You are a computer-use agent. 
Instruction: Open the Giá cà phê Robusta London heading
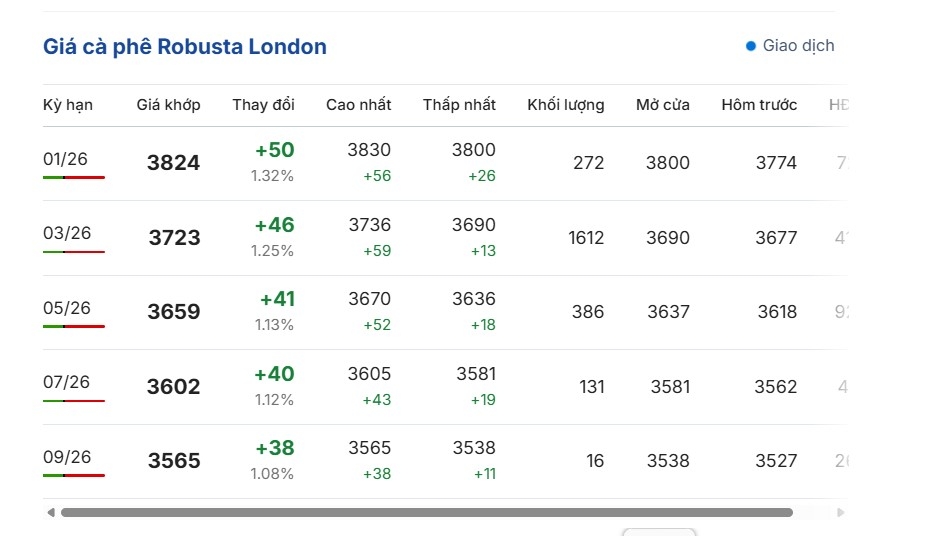[x=185, y=47]
